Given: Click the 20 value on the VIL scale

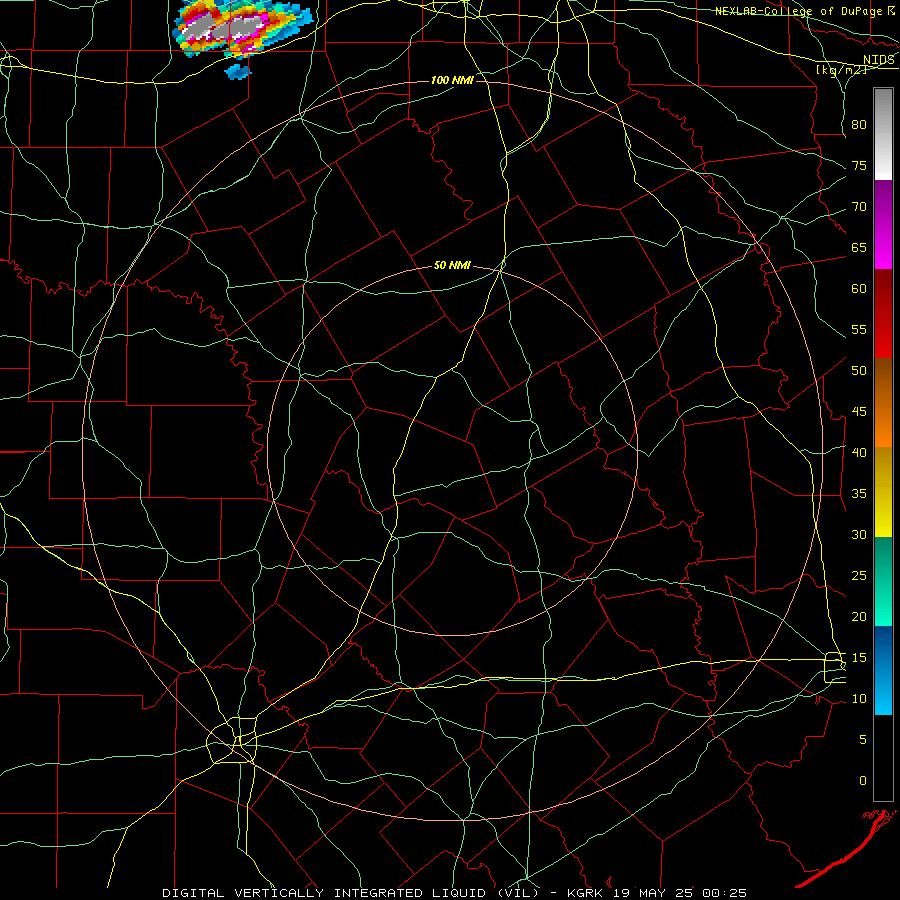Looking at the screenshot, I should [x=859, y=616].
